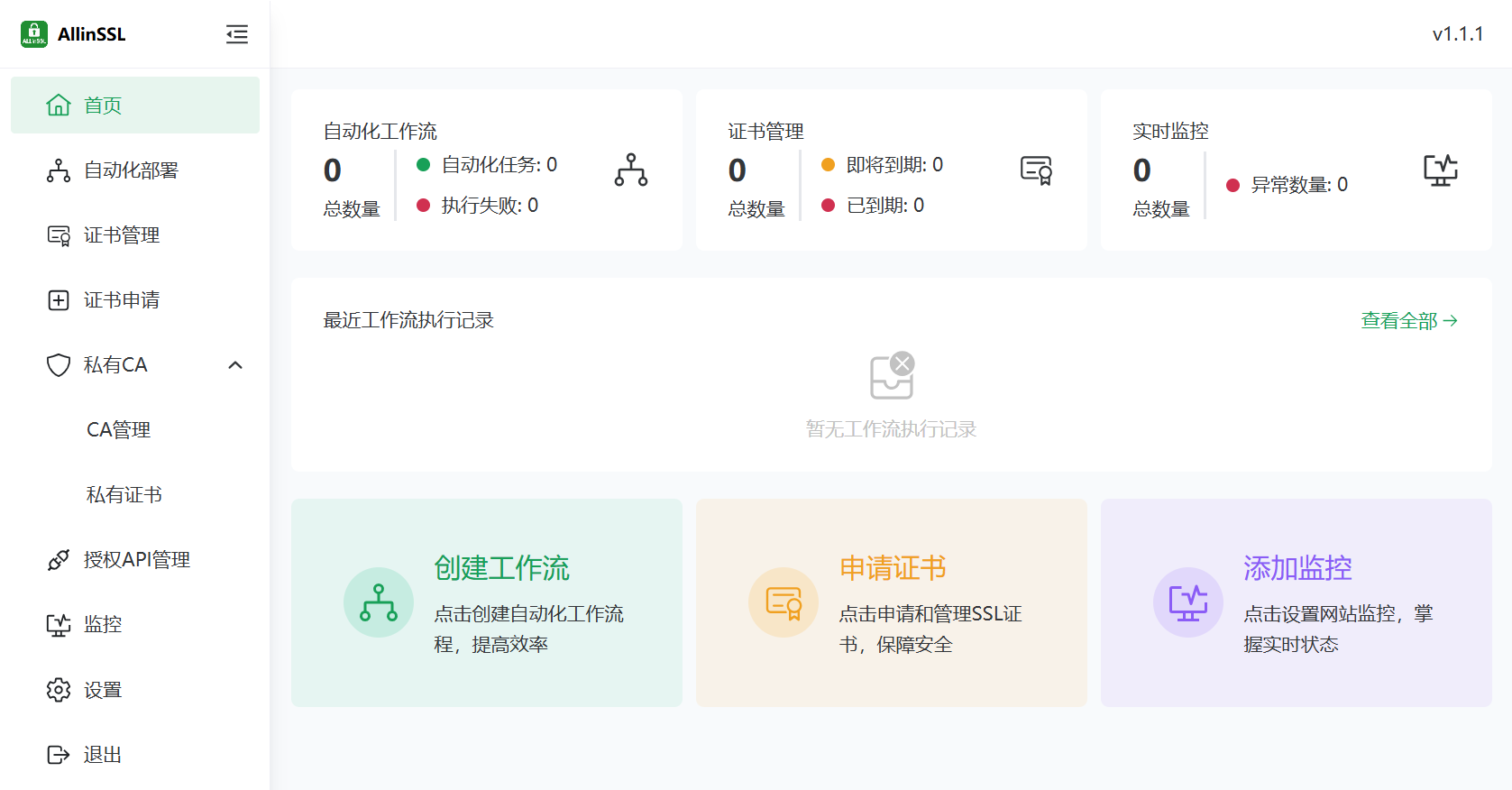Click the 申请证书 card

point(891,602)
